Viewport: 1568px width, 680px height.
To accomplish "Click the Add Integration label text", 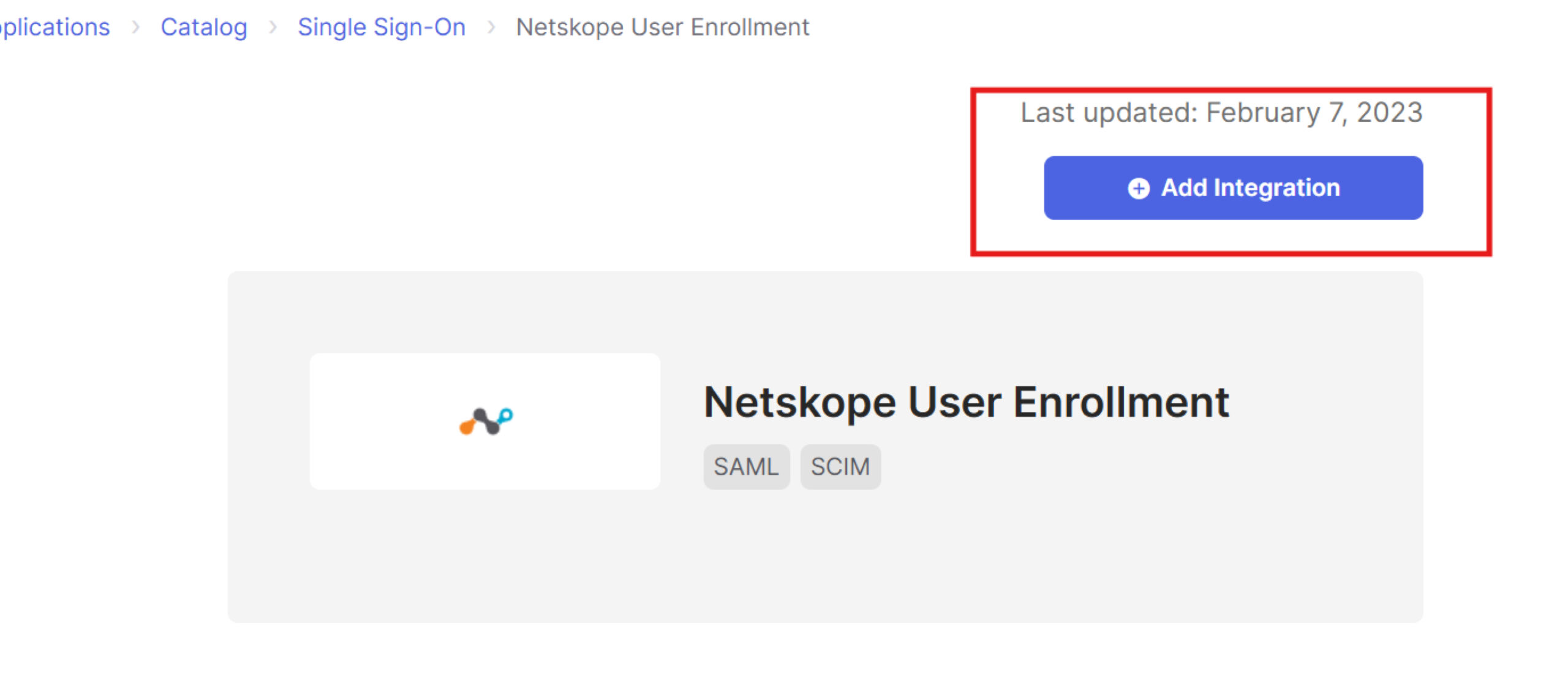I will [1251, 187].
